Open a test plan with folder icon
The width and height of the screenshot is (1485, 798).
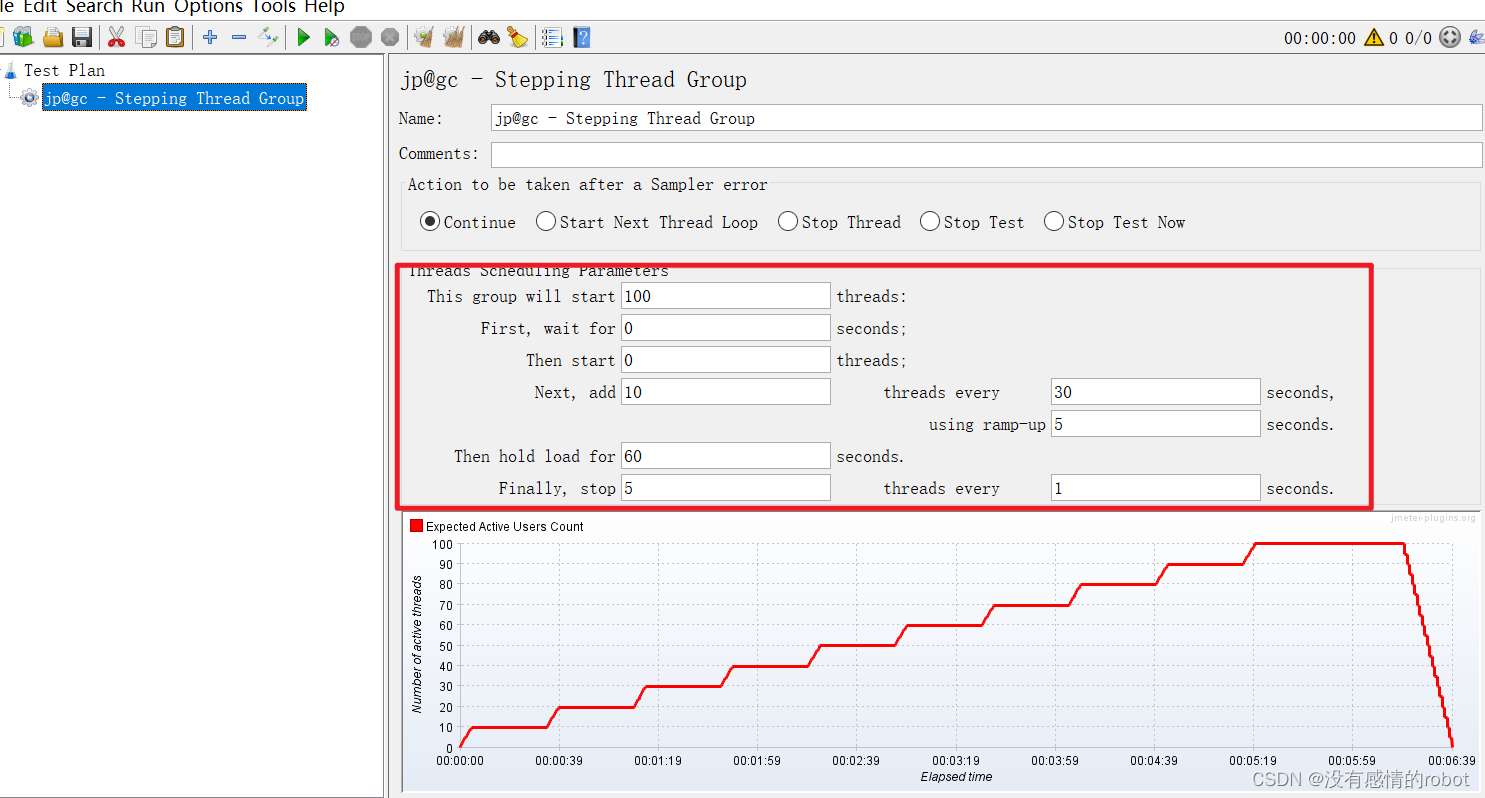pyautogui.click(x=53, y=37)
